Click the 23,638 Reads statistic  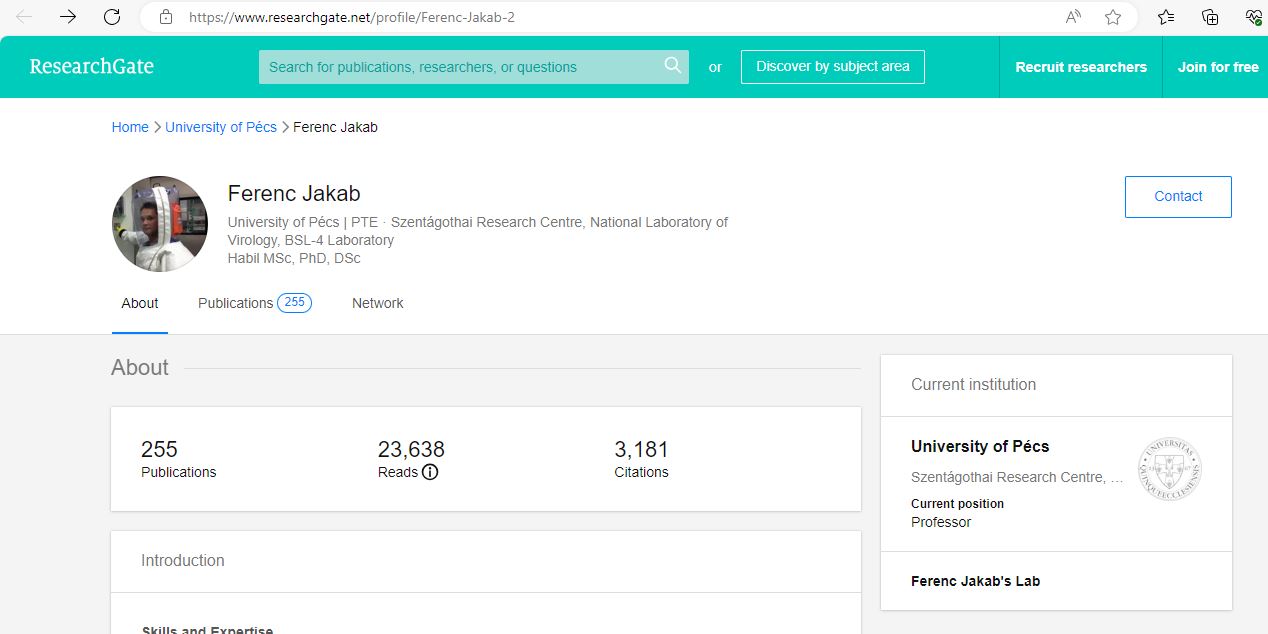(411, 459)
